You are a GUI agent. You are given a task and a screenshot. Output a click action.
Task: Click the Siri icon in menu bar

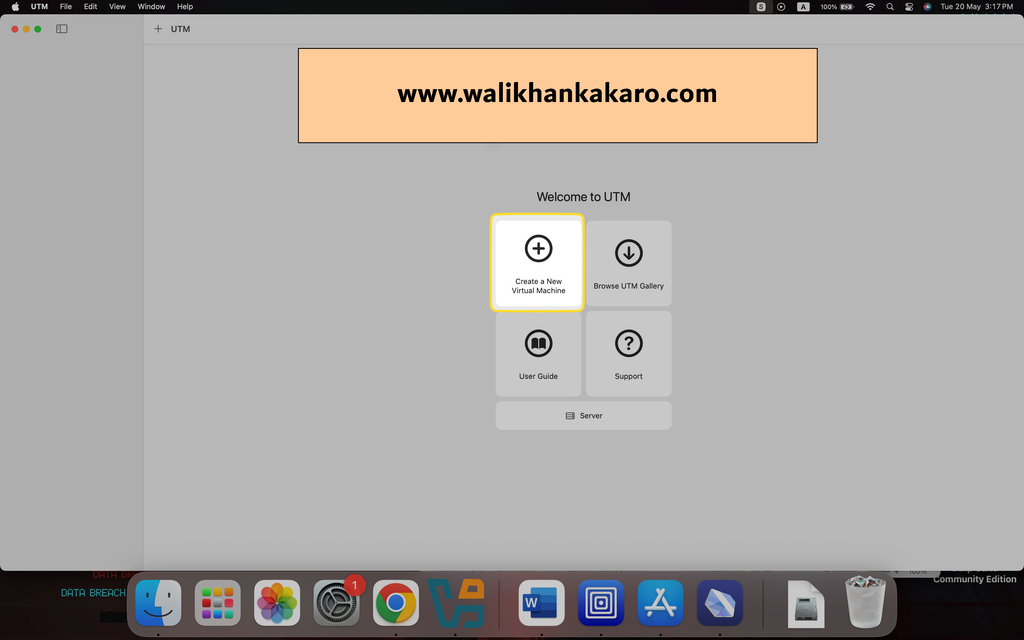tap(927, 7)
